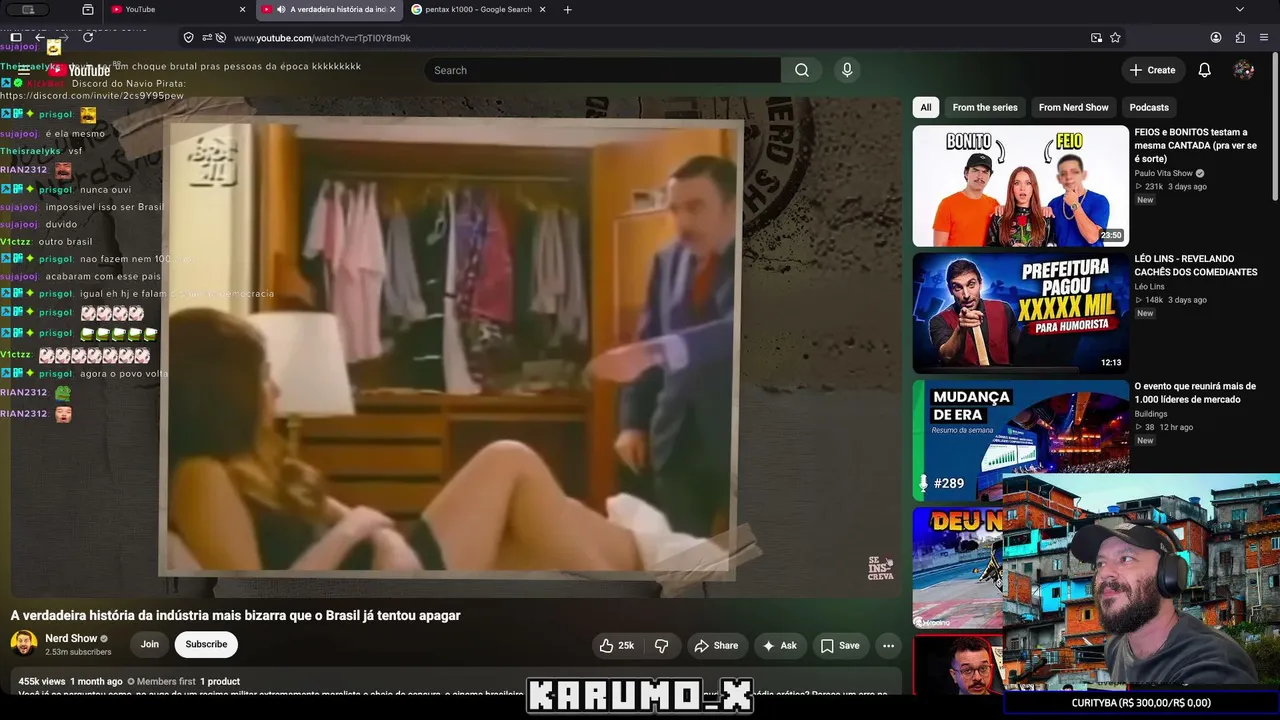Open the YouTube account avatar menu

[1244, 70]
